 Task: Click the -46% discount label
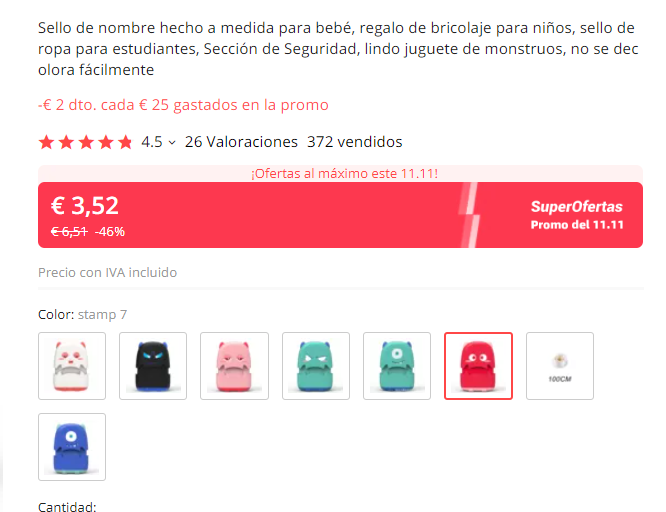(x=110, y=232)
